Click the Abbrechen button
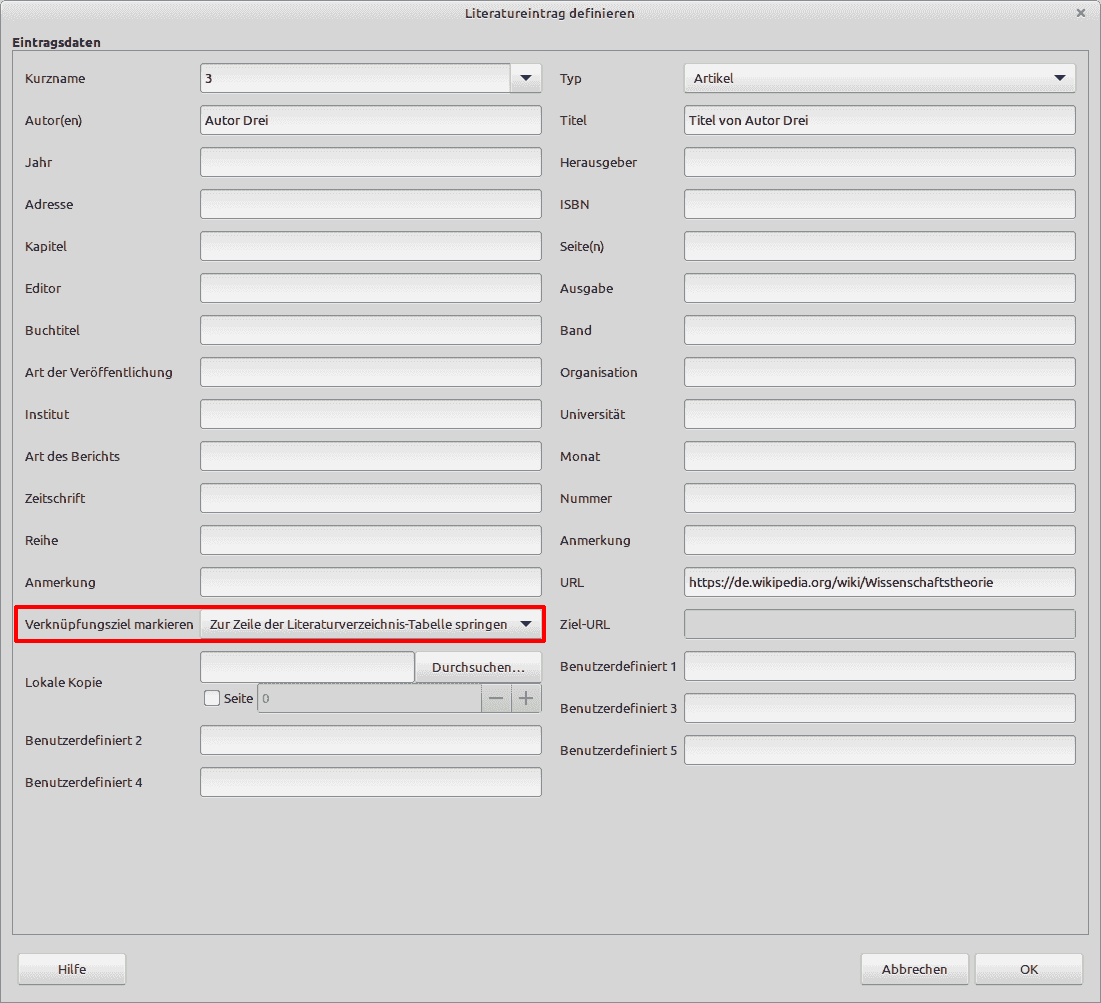 914,969
